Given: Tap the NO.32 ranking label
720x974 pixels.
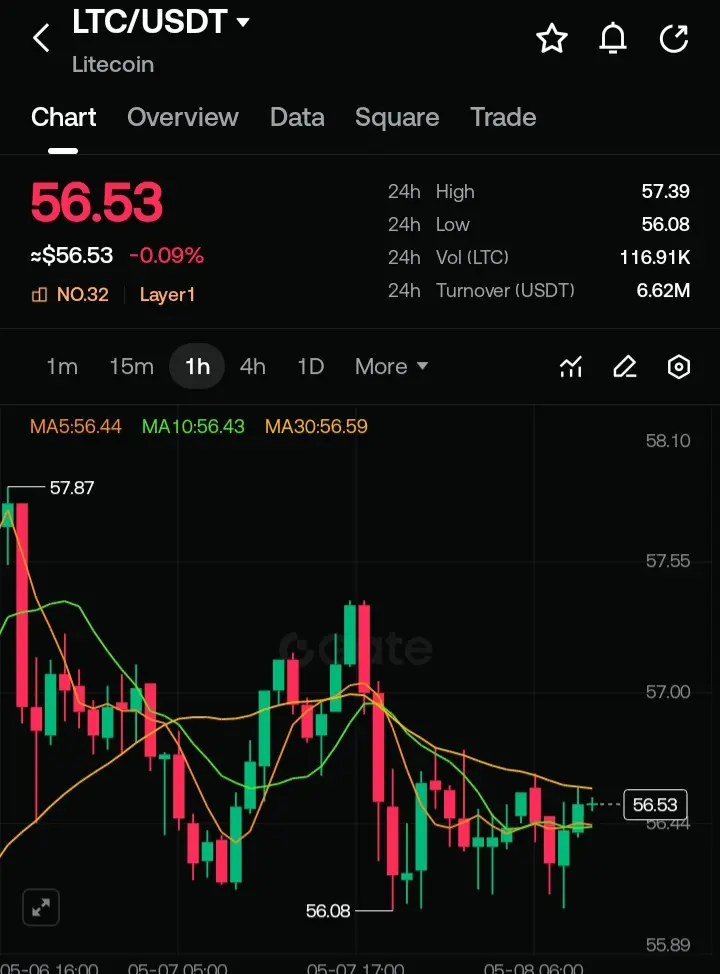Looking at the screenshot, I should click(x=83, y=294).
